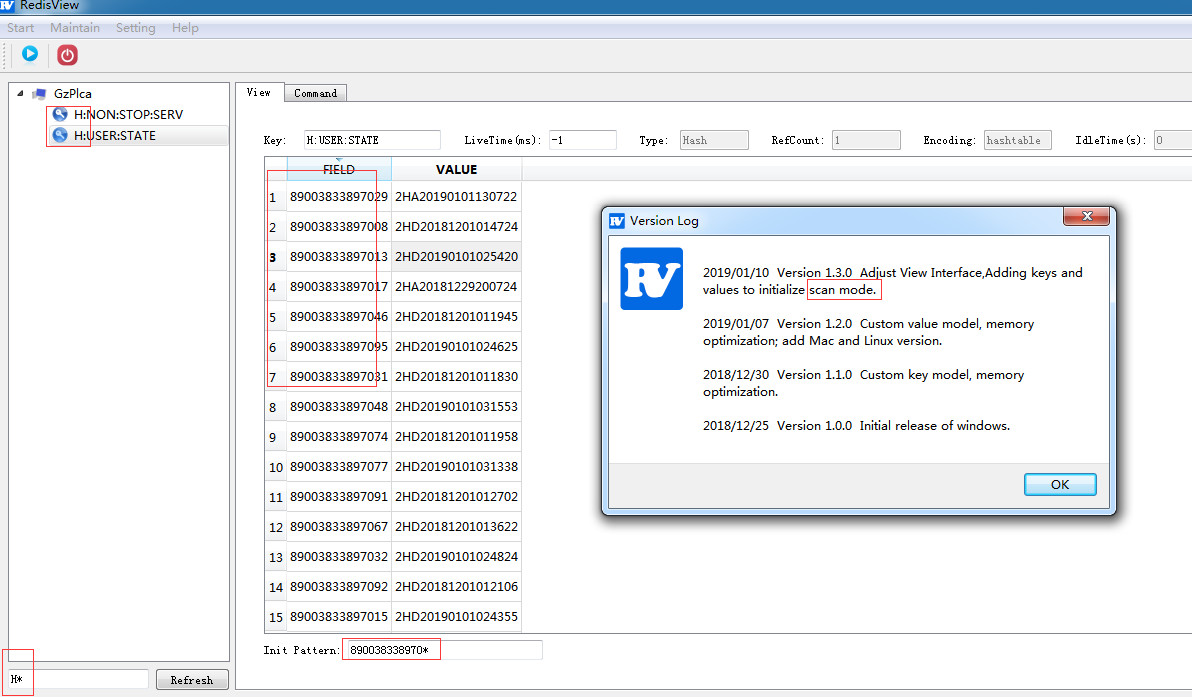The height and width of the screenshot is (697, 1192).
Task: Select field cell 89003833897013
Action: [339, 256]
